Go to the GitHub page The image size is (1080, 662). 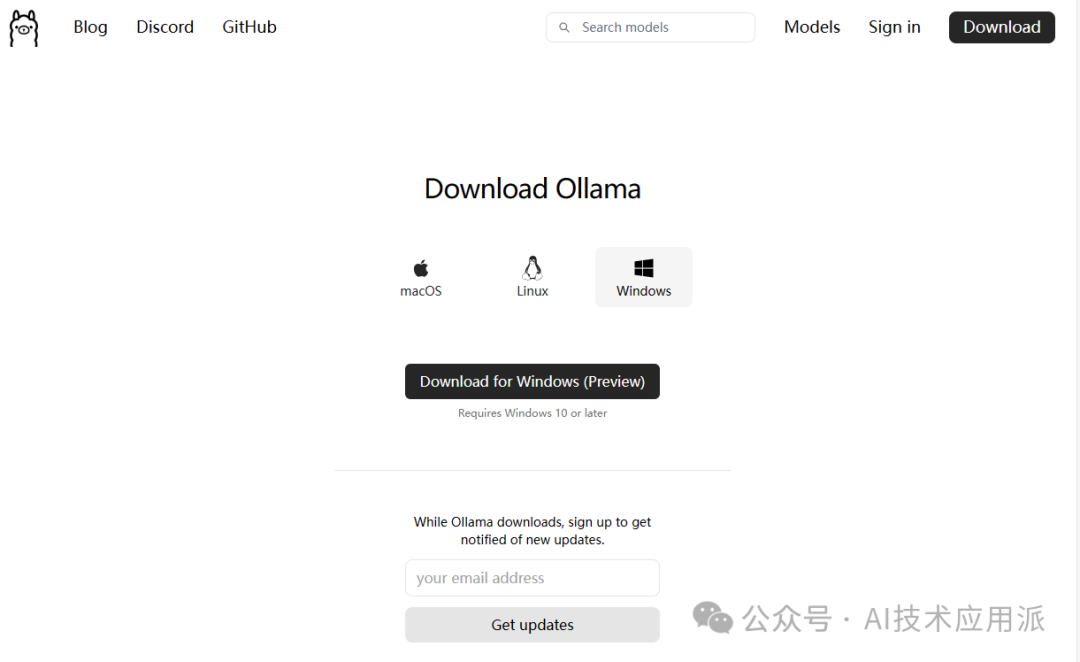tap(249, 27)
